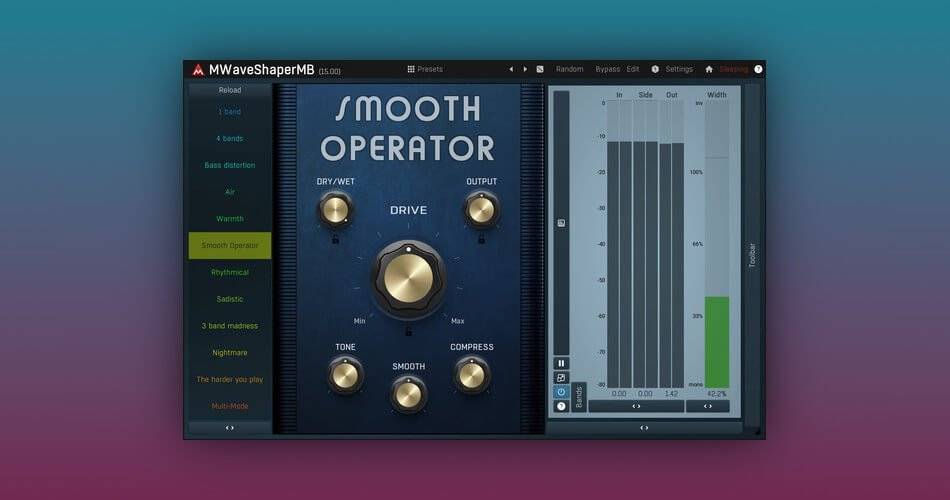Click the Dry/Wet knob

pos(335,210)
